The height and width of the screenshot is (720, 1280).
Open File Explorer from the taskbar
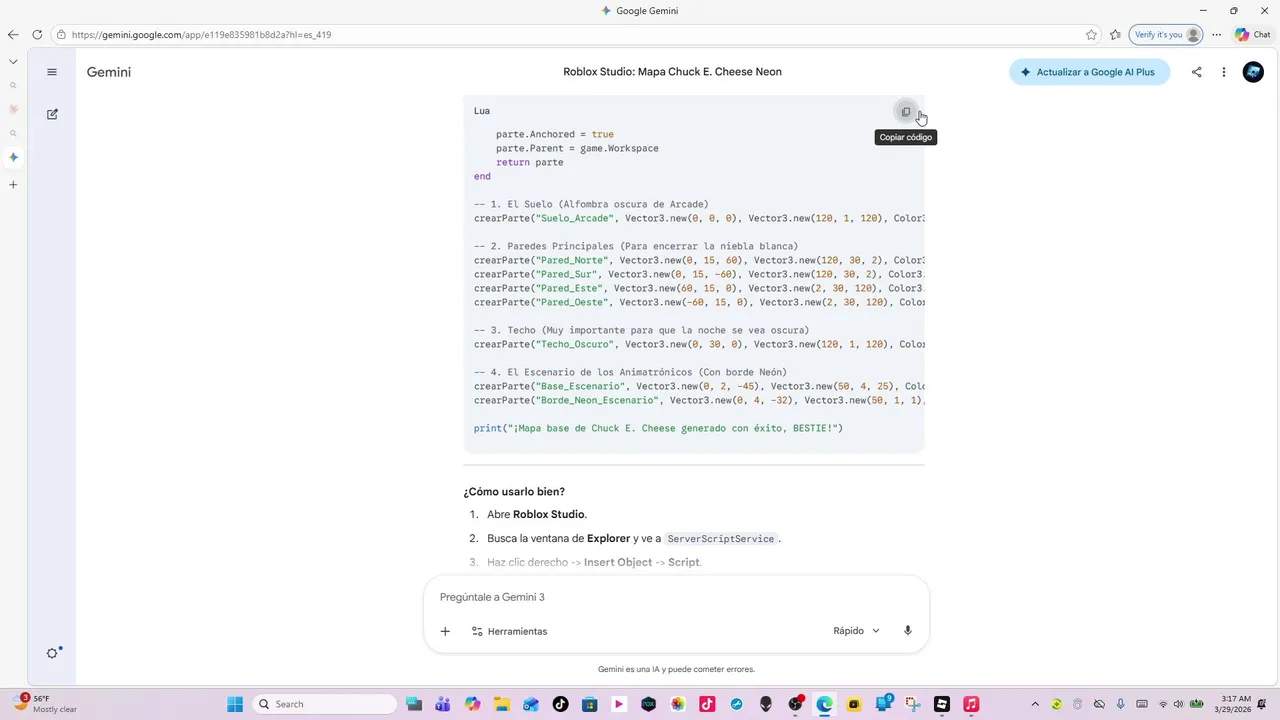[501, 704]
